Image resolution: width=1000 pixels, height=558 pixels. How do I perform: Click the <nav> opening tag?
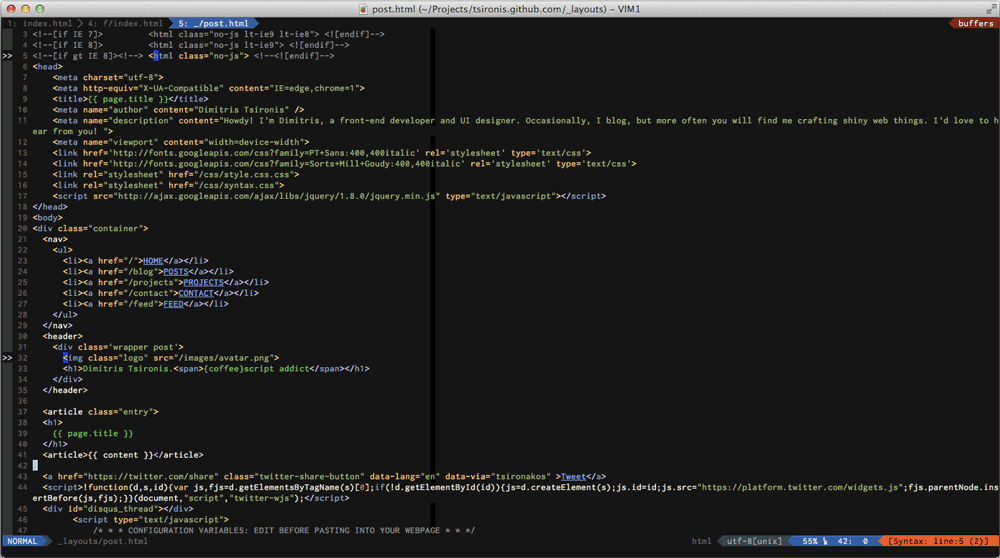tap(55, 240)
